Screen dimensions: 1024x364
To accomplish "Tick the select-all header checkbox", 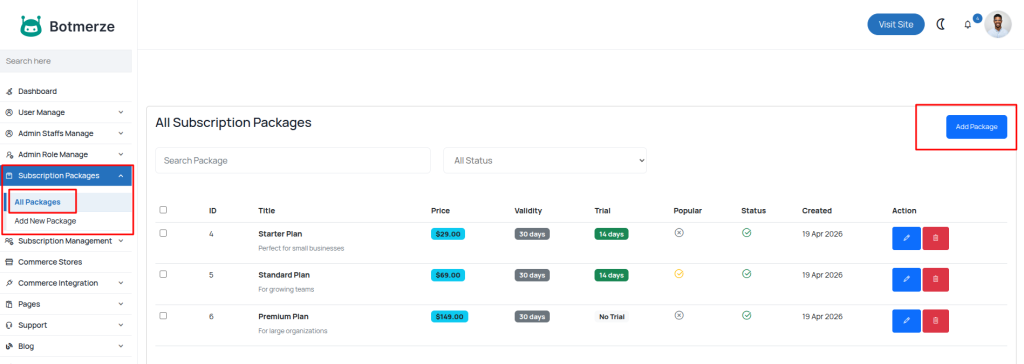I will (x=163, y=210).
